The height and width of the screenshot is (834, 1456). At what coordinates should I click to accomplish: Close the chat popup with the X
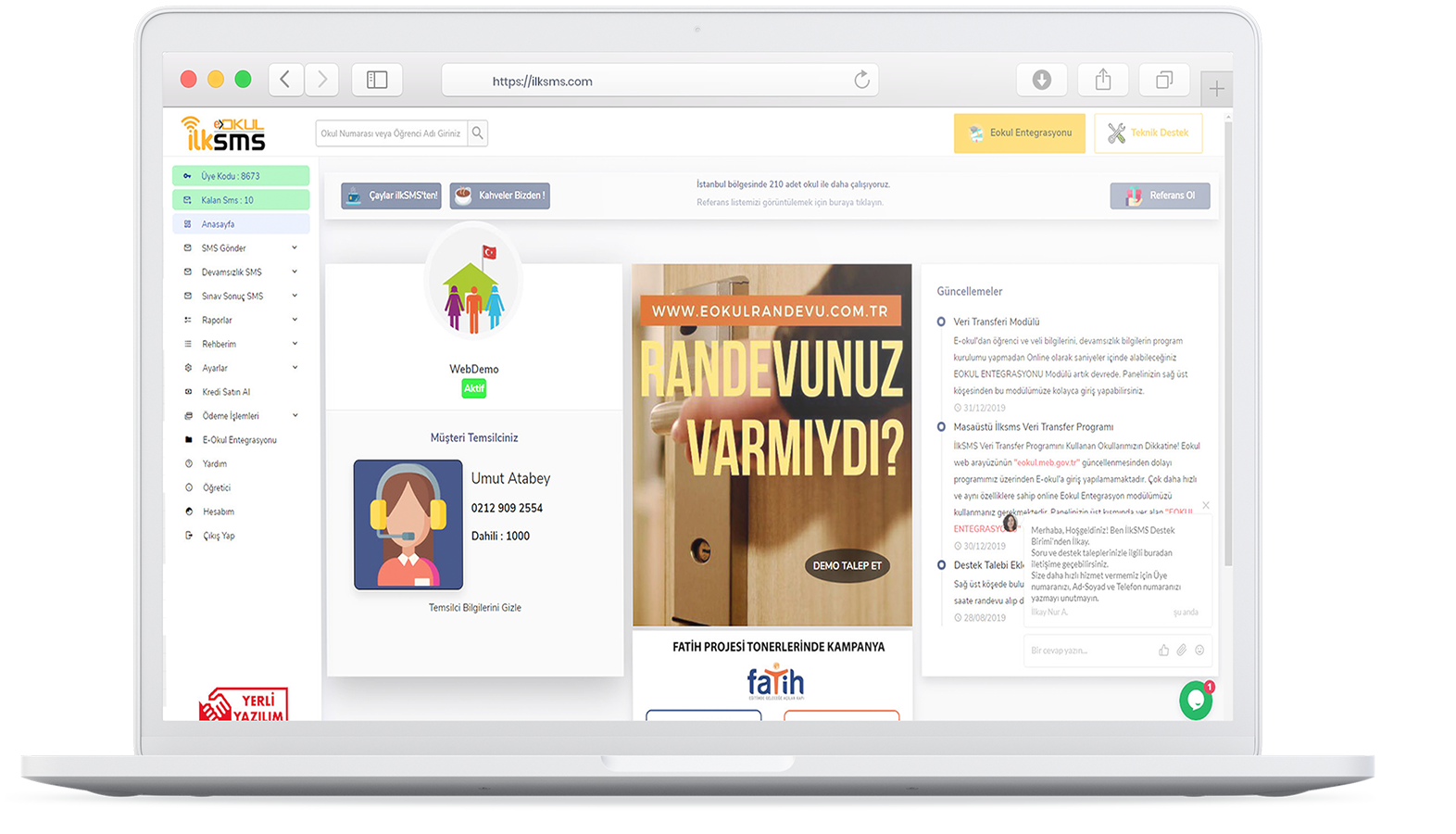[x=1206, y=505]
